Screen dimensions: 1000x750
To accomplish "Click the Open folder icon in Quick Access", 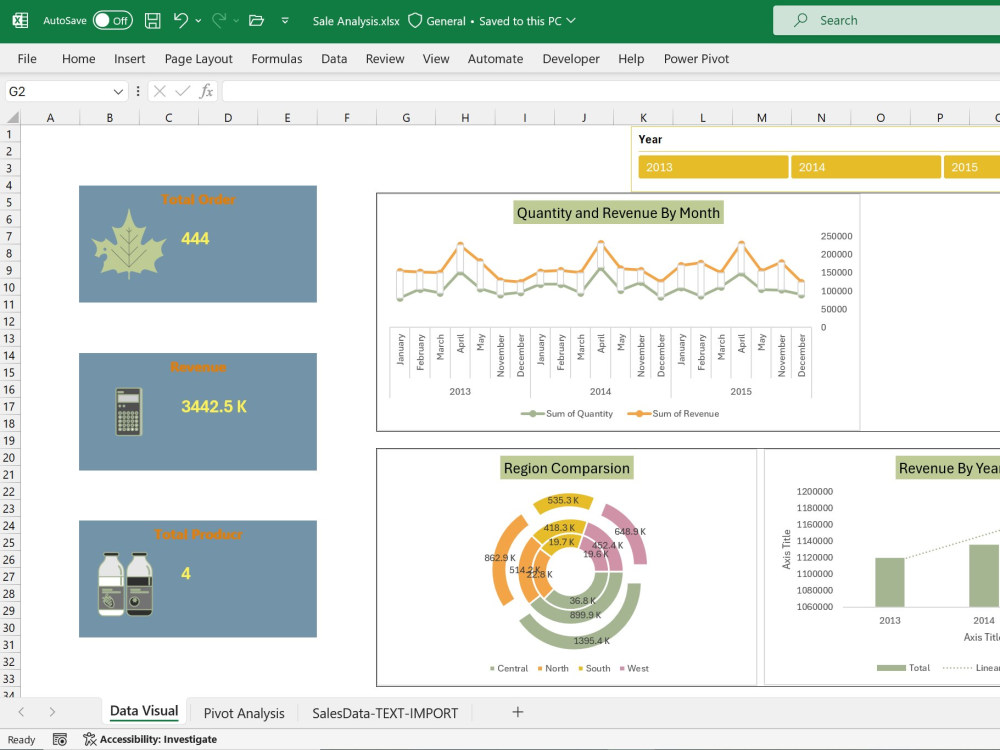I will click(x=256, y=20).
